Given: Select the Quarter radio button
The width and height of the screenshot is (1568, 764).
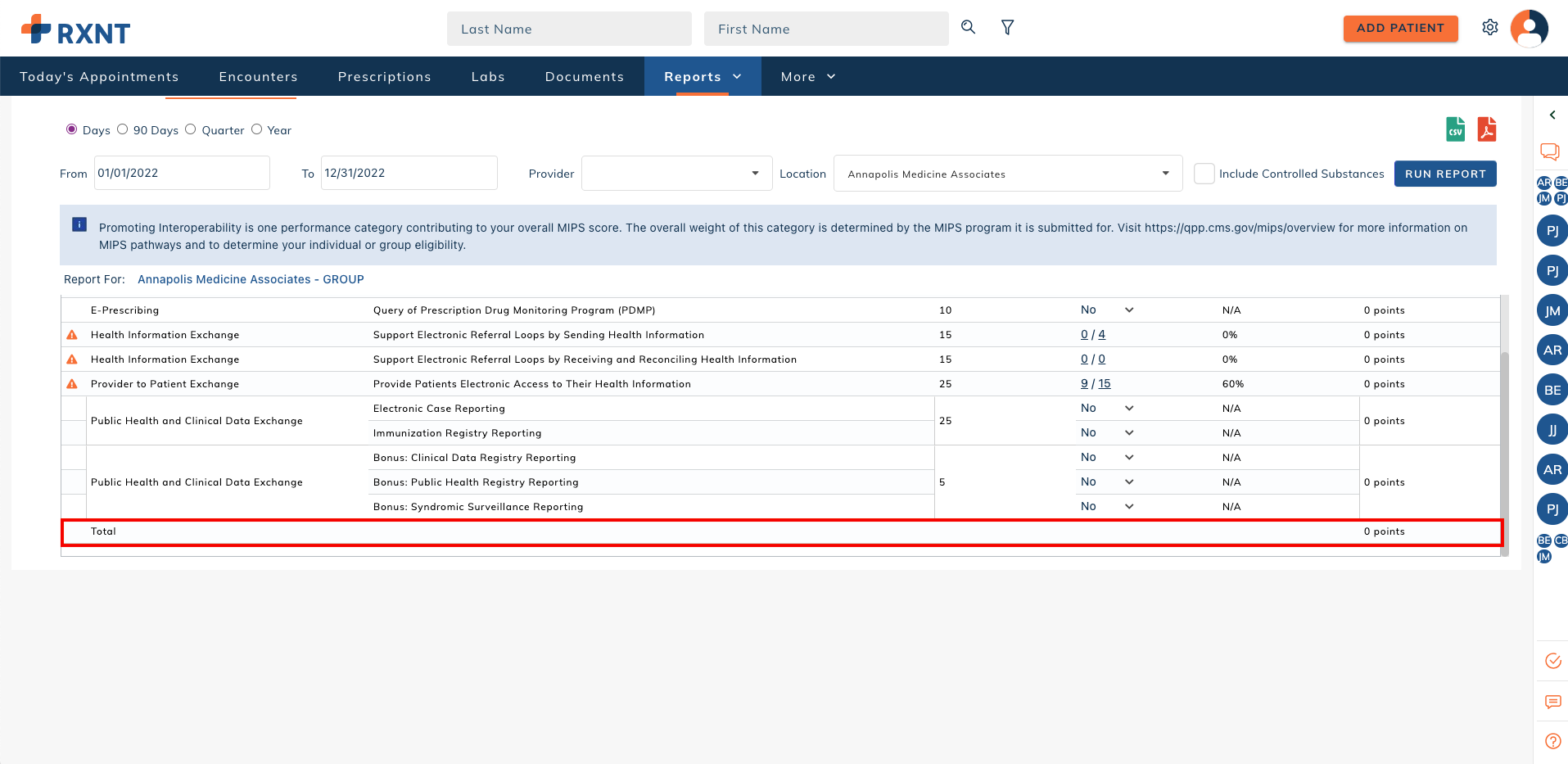Looking at the screenshot, I should 191,129.
